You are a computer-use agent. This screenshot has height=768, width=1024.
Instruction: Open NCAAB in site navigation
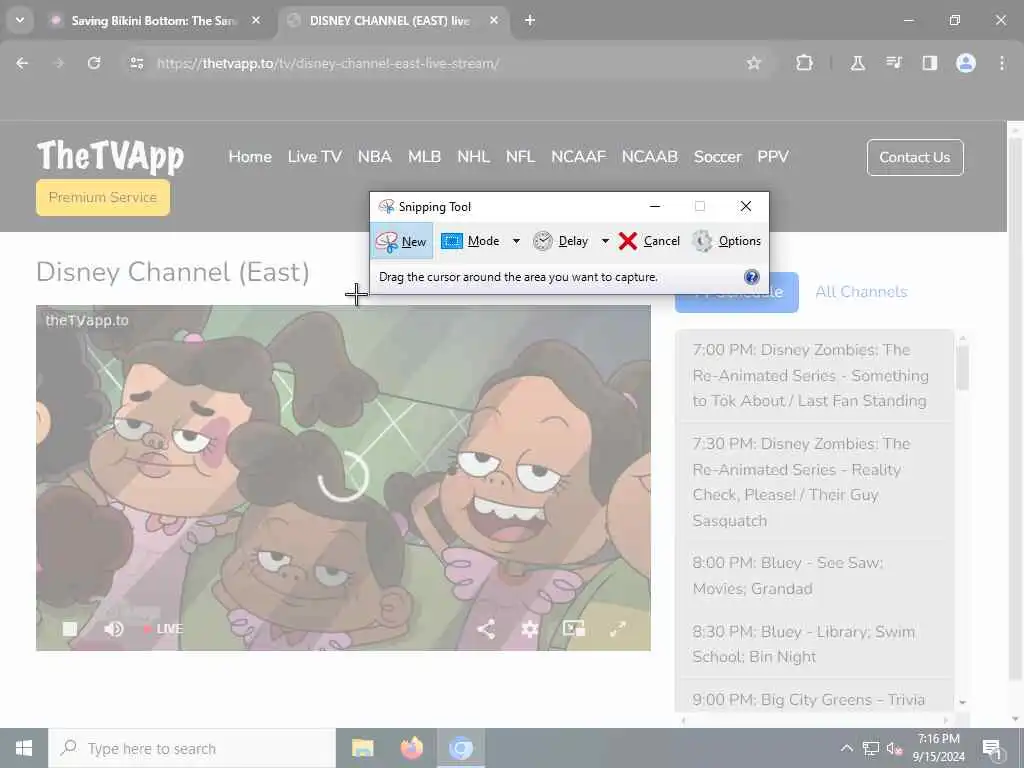pos(650,157)
